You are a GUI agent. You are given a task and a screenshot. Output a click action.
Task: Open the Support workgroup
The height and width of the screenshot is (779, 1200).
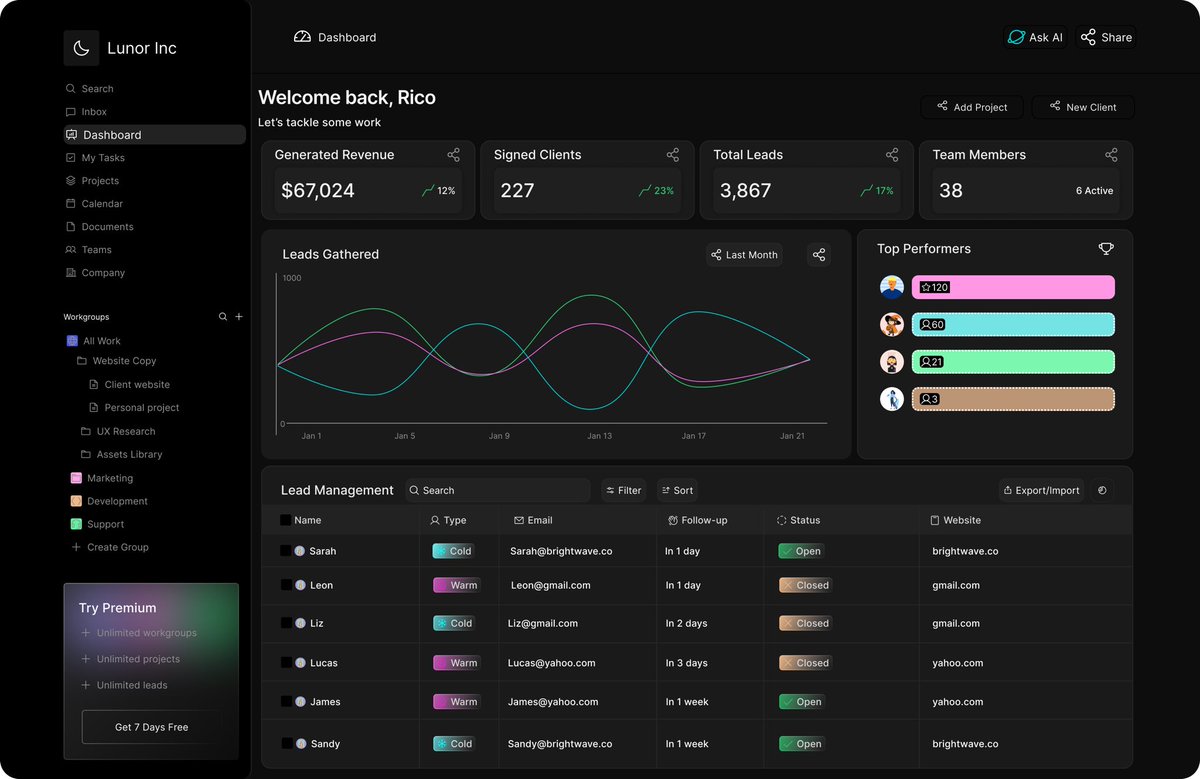pyautogui.click(x=97, y=525)
